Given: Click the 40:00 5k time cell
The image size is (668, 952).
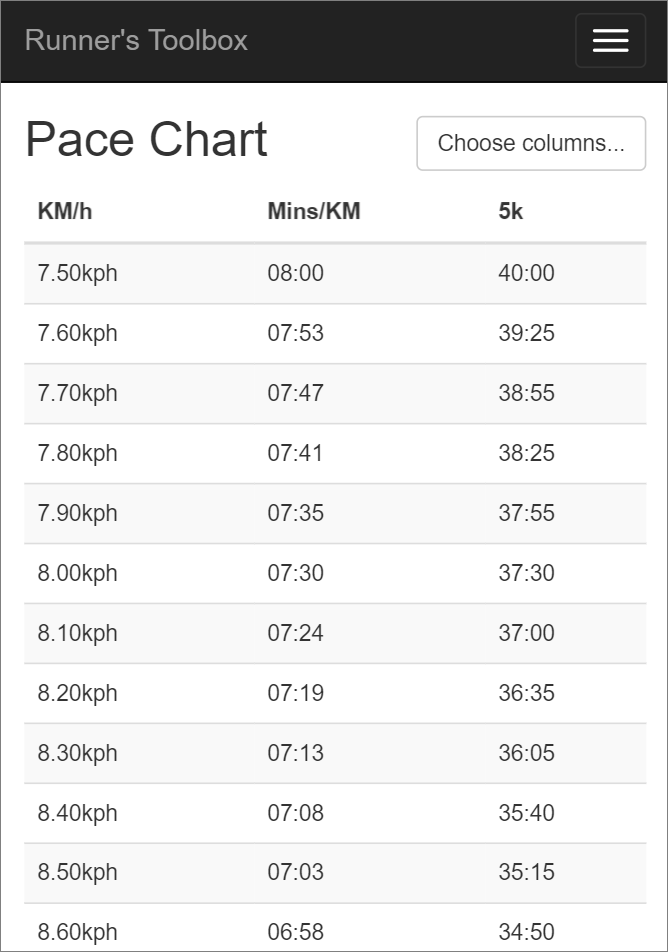Looking at the screenshot, I should pos(526,273).
